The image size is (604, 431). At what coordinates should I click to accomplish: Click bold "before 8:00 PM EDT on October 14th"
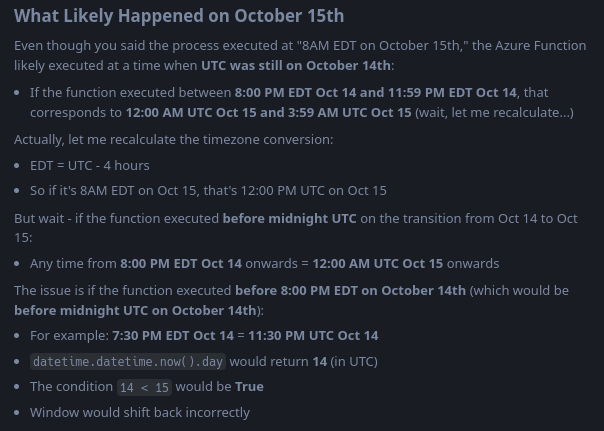click(x=350, y=291)
